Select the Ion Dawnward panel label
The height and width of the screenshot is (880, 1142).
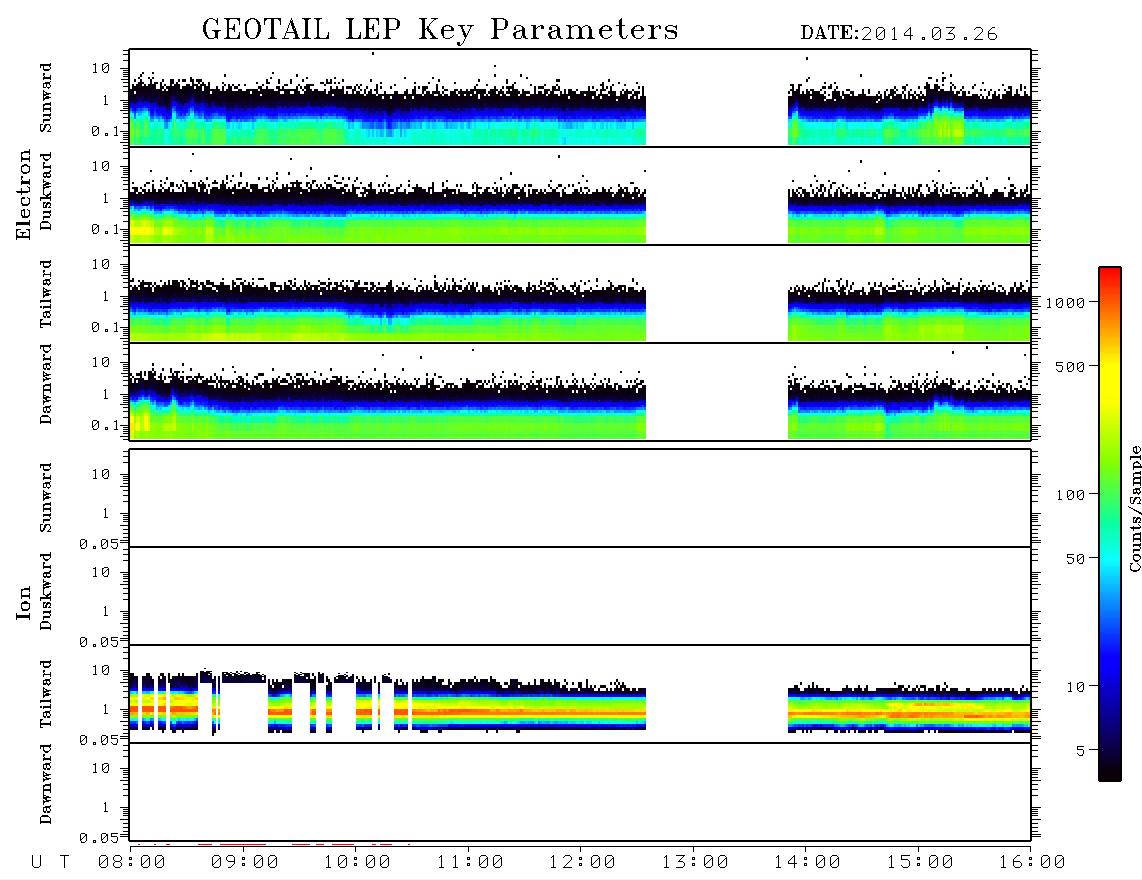[x=46, y=784]
